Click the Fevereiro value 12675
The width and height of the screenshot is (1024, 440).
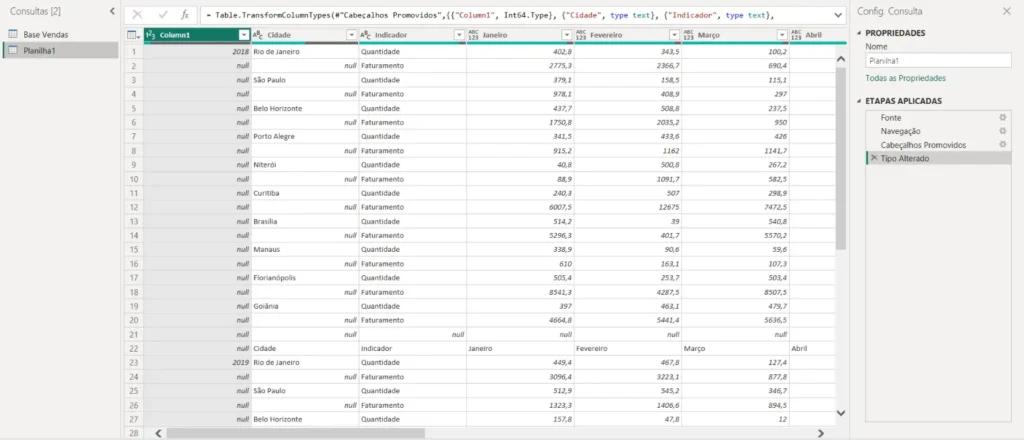click(x=628, y=207)
